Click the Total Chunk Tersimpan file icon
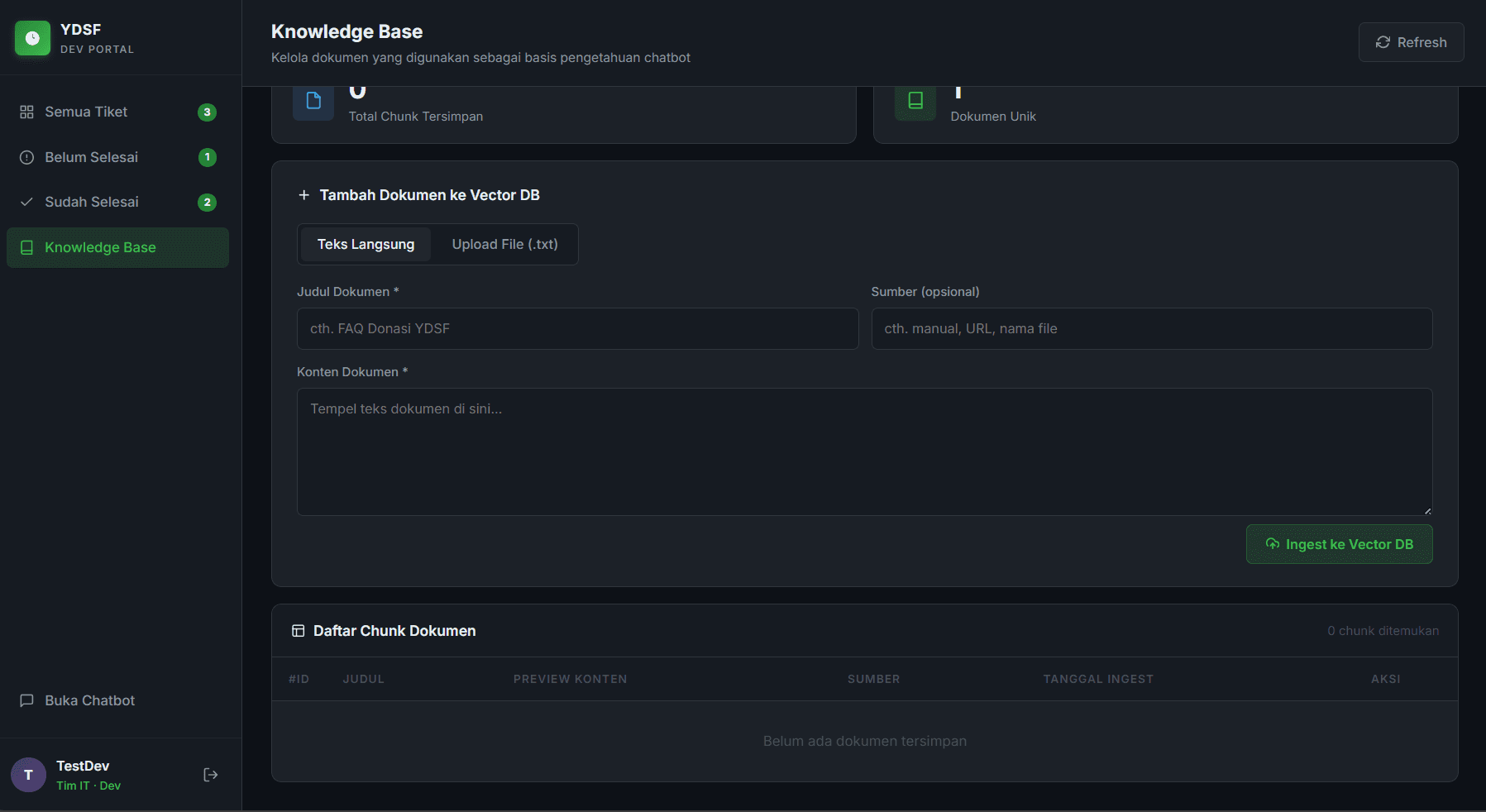The width and height of the screenshot is (1486, 812). click(313, 101)
